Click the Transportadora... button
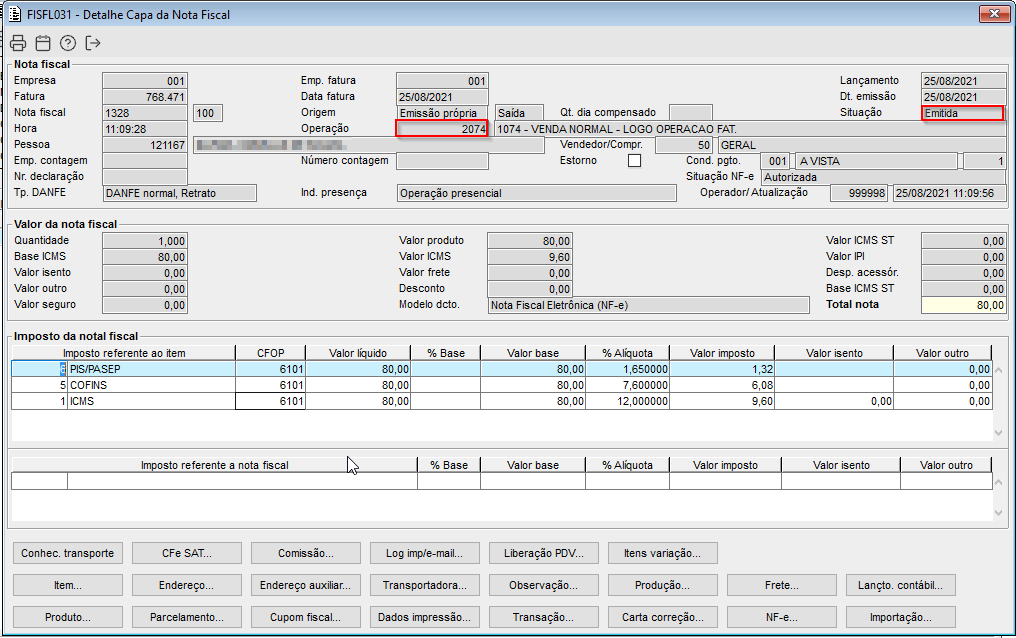The height and width of the screenshot is (638, 1016). 424,585
